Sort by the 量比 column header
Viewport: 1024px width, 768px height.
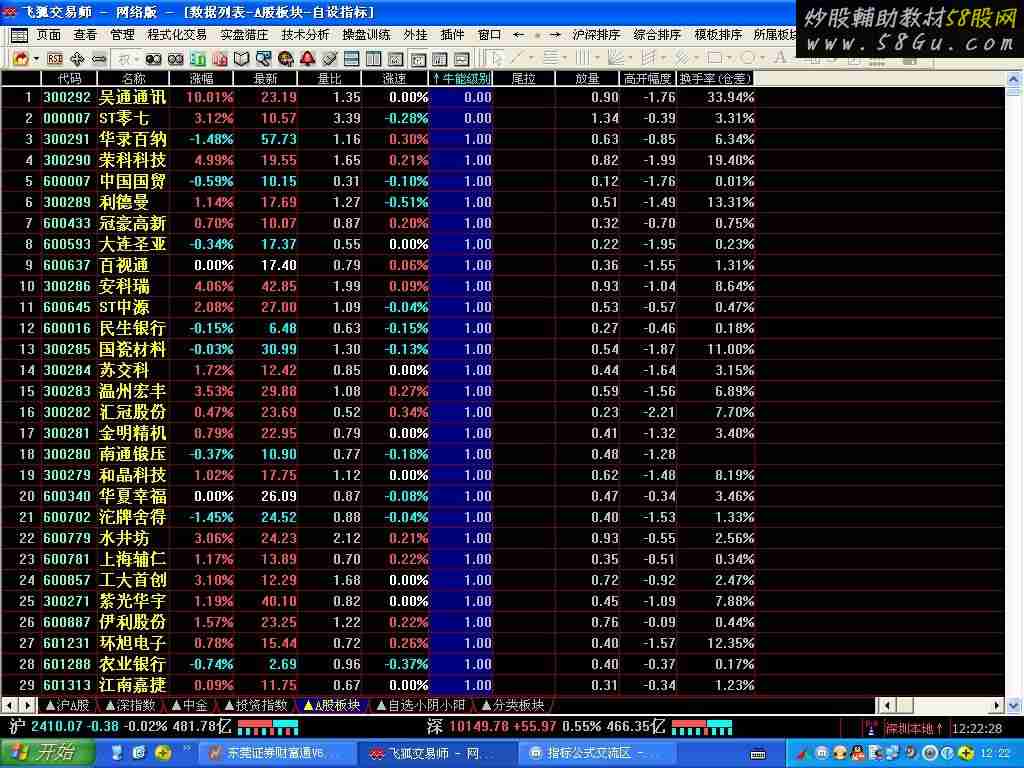[329, 78]
